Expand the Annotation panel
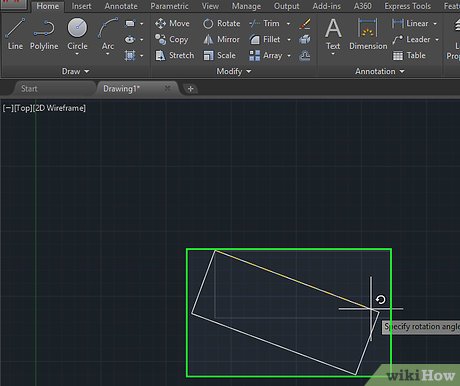This screenshot has height=386, width=460. [380, 71]
